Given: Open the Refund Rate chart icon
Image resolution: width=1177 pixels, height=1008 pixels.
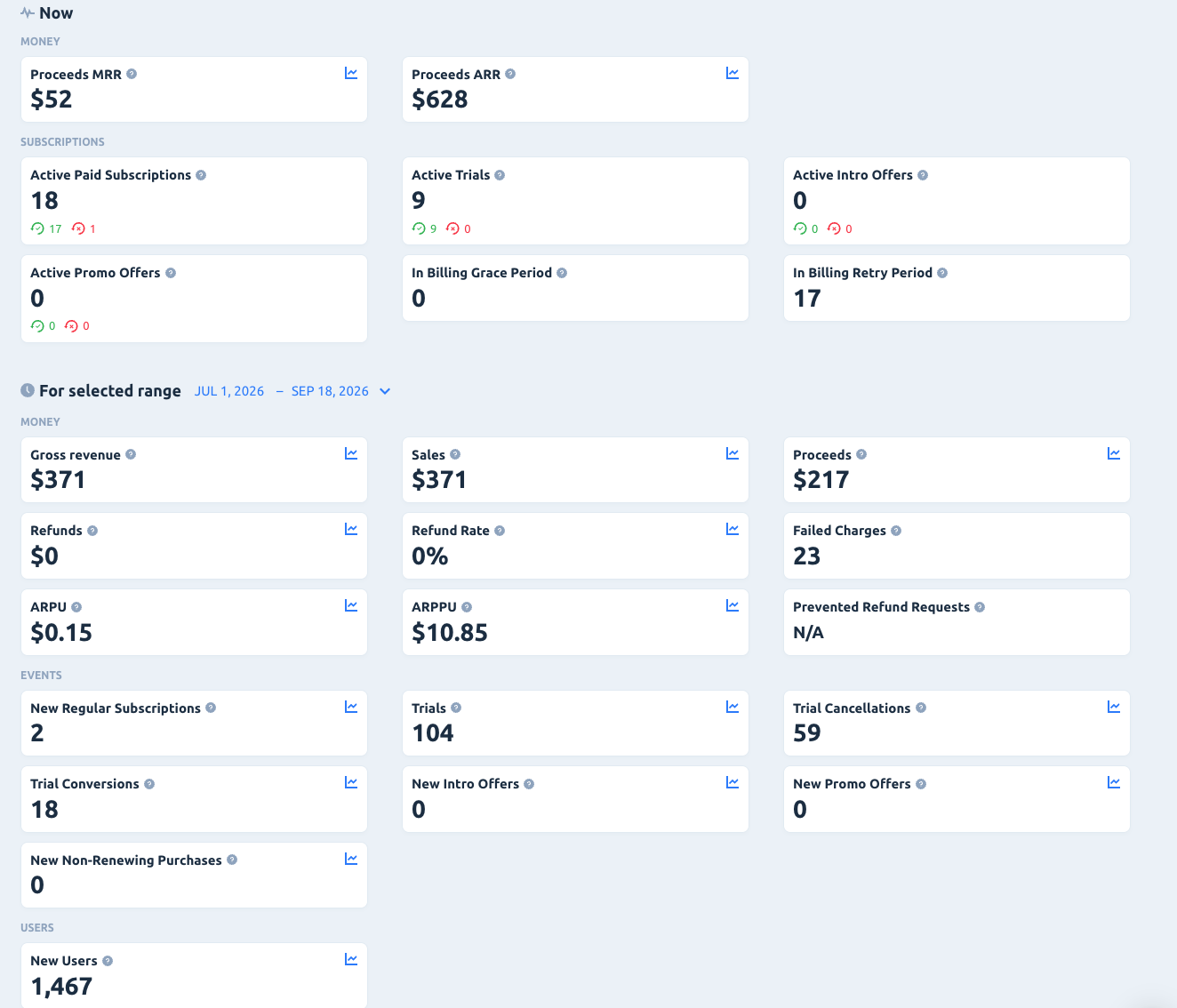Looking at the screenshot, I should [733, 529].
